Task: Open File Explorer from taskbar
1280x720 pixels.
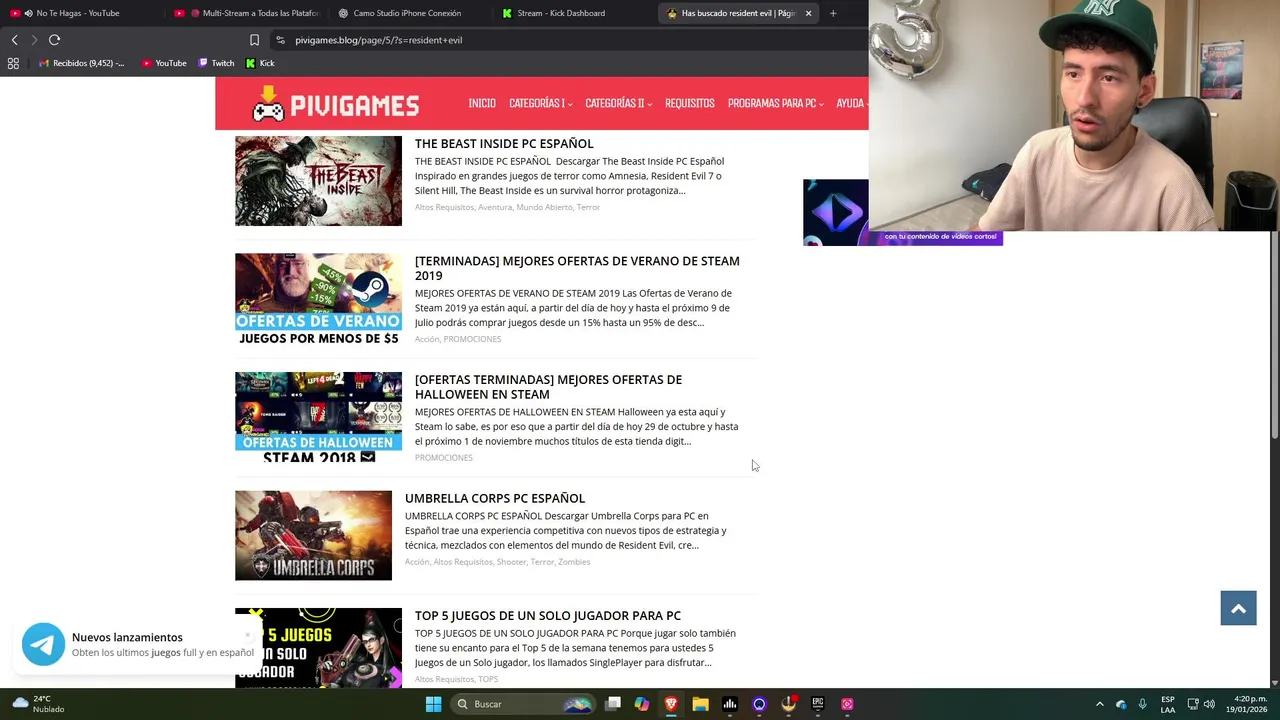Action: [x=700, y=704]
